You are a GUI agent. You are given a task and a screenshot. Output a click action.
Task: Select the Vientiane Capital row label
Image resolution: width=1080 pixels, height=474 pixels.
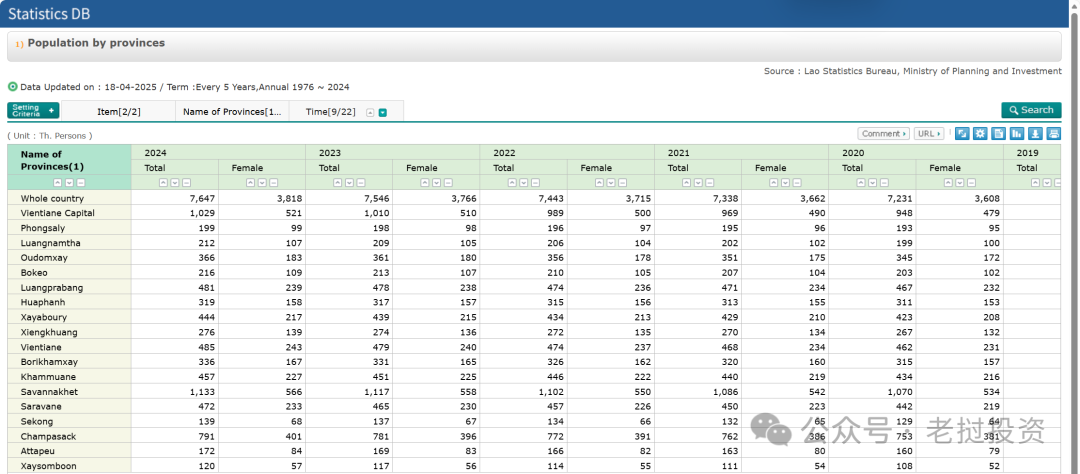pos(58,213)
